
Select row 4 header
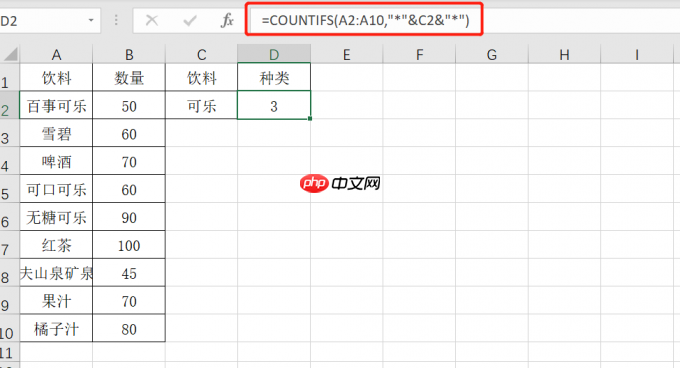pyautogui.click(x=10, y=161)
